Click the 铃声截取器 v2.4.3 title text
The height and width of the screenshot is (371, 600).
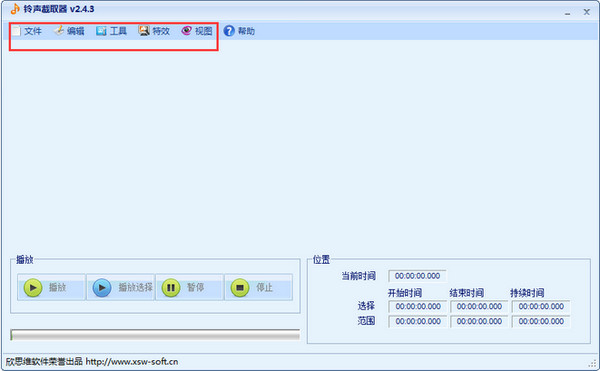pyautogui.click(x=59, y=9)
